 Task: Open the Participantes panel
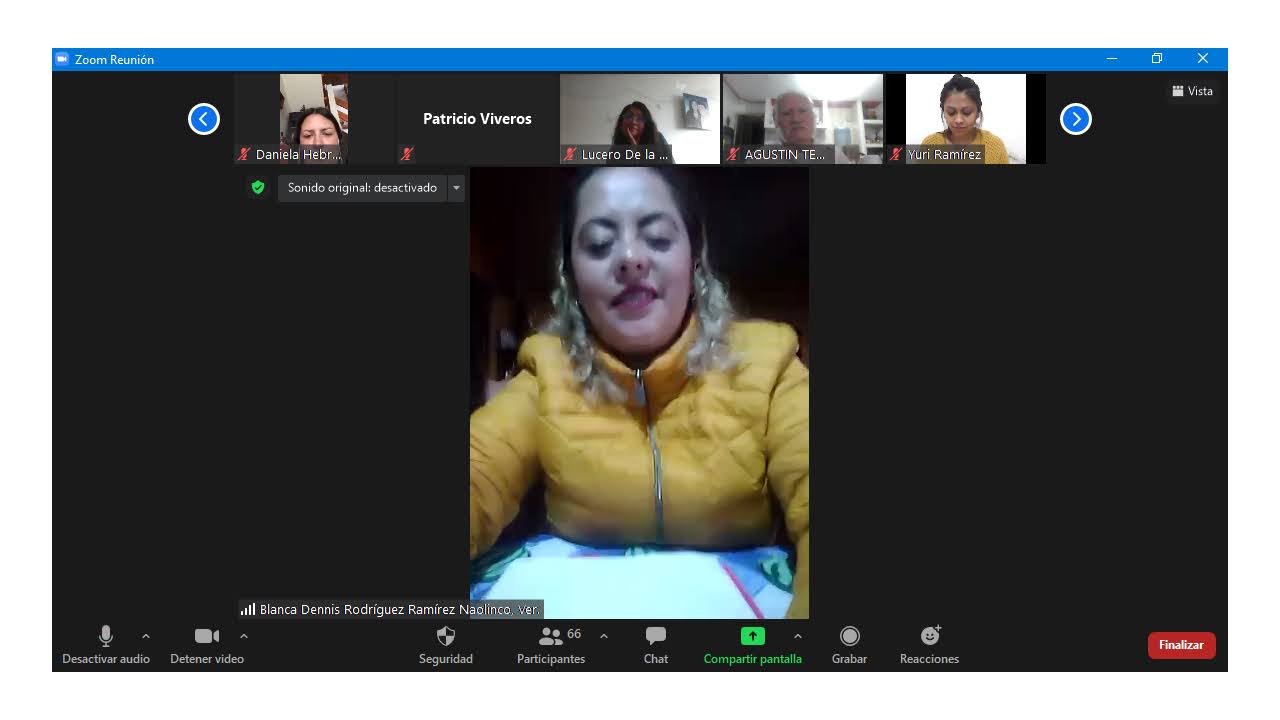(551, 645)
